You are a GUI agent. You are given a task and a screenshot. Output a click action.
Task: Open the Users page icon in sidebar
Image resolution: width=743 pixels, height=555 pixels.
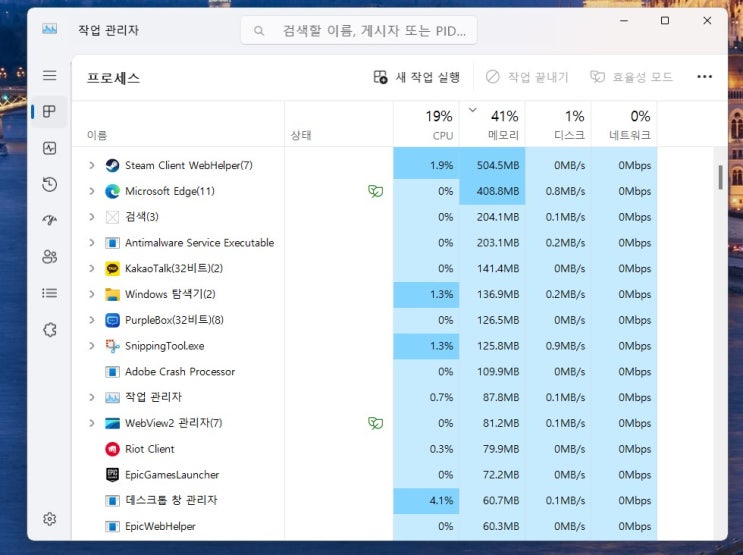(49, 256)
